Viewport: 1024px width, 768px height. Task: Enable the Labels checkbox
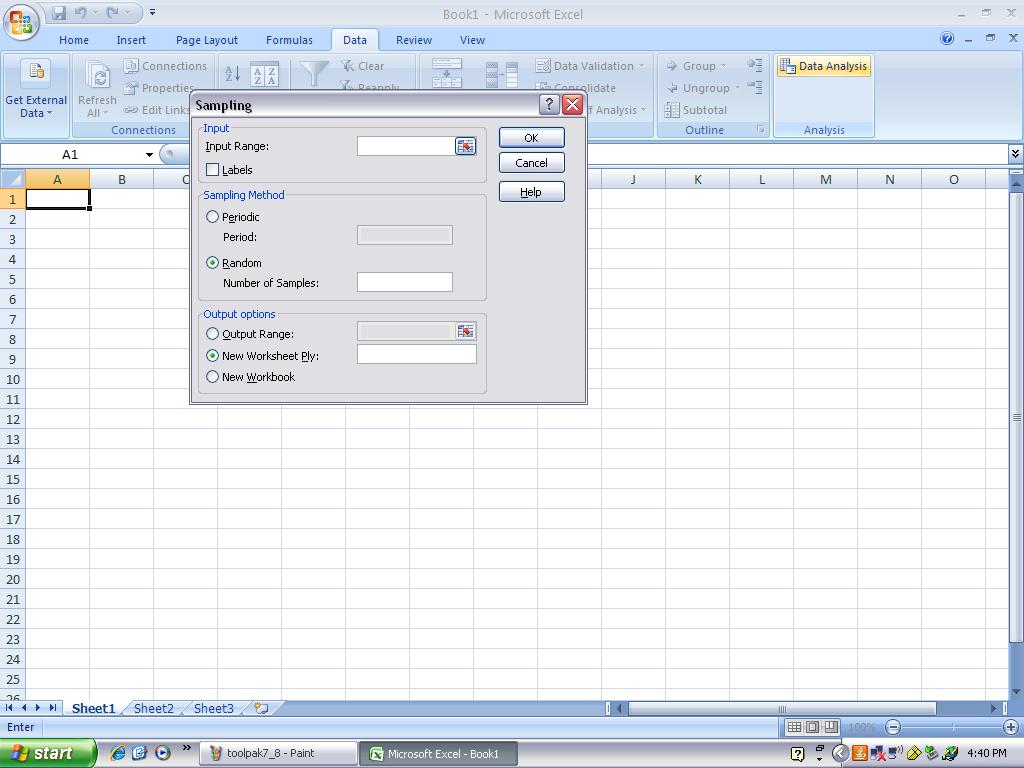(x=213, y=170)
